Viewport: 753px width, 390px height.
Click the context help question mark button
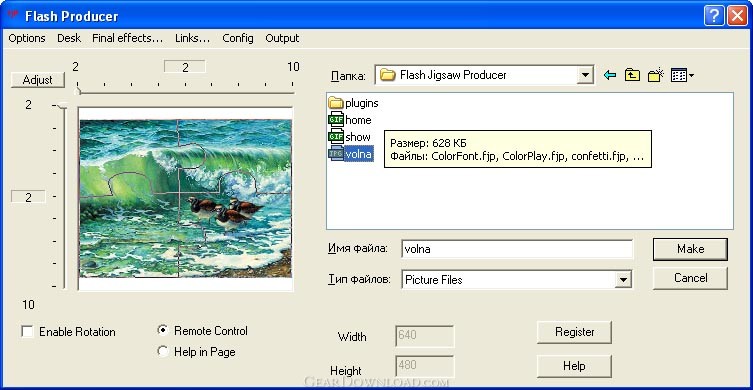point(714,16)
